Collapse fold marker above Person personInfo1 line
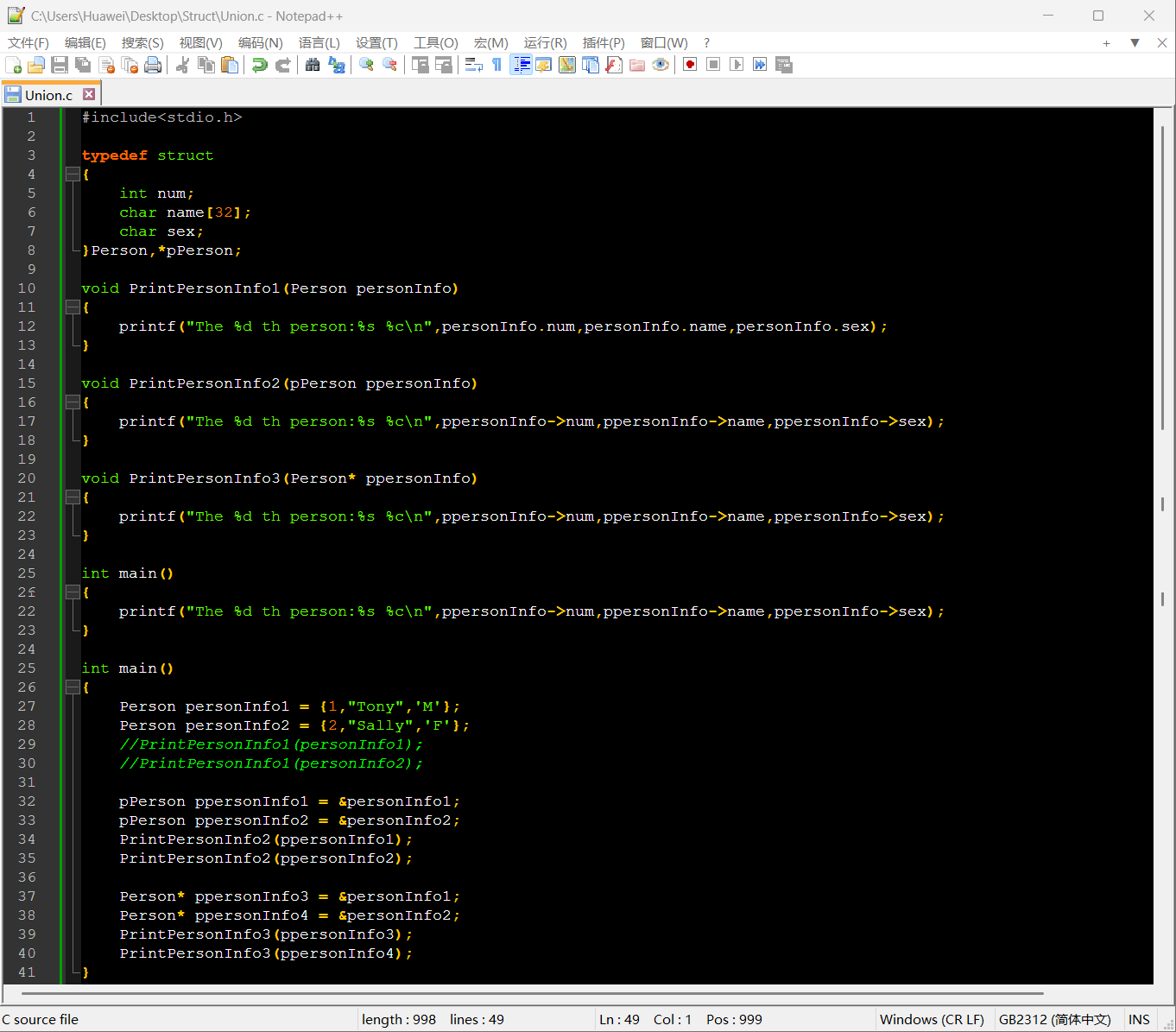 click(73, 687)
